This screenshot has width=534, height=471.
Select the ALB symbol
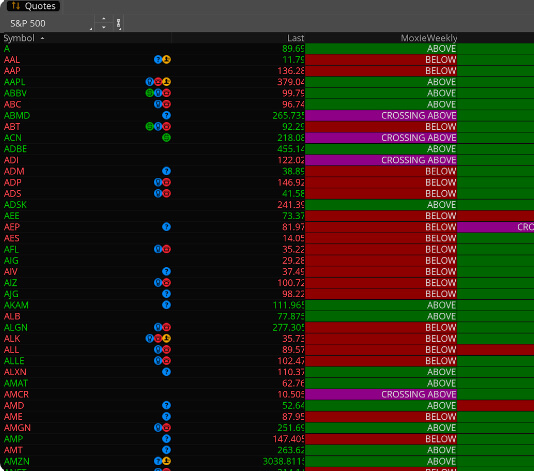tap(12, 316)
